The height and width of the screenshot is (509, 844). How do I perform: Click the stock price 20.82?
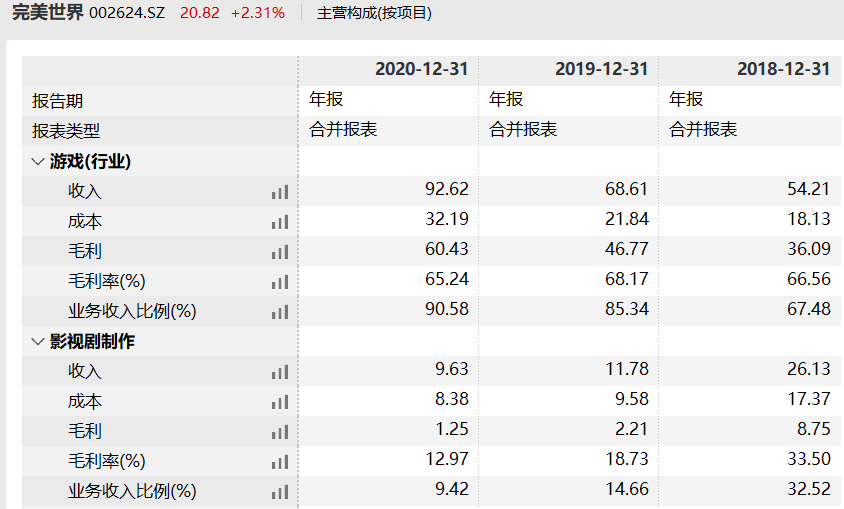(200, 13)
